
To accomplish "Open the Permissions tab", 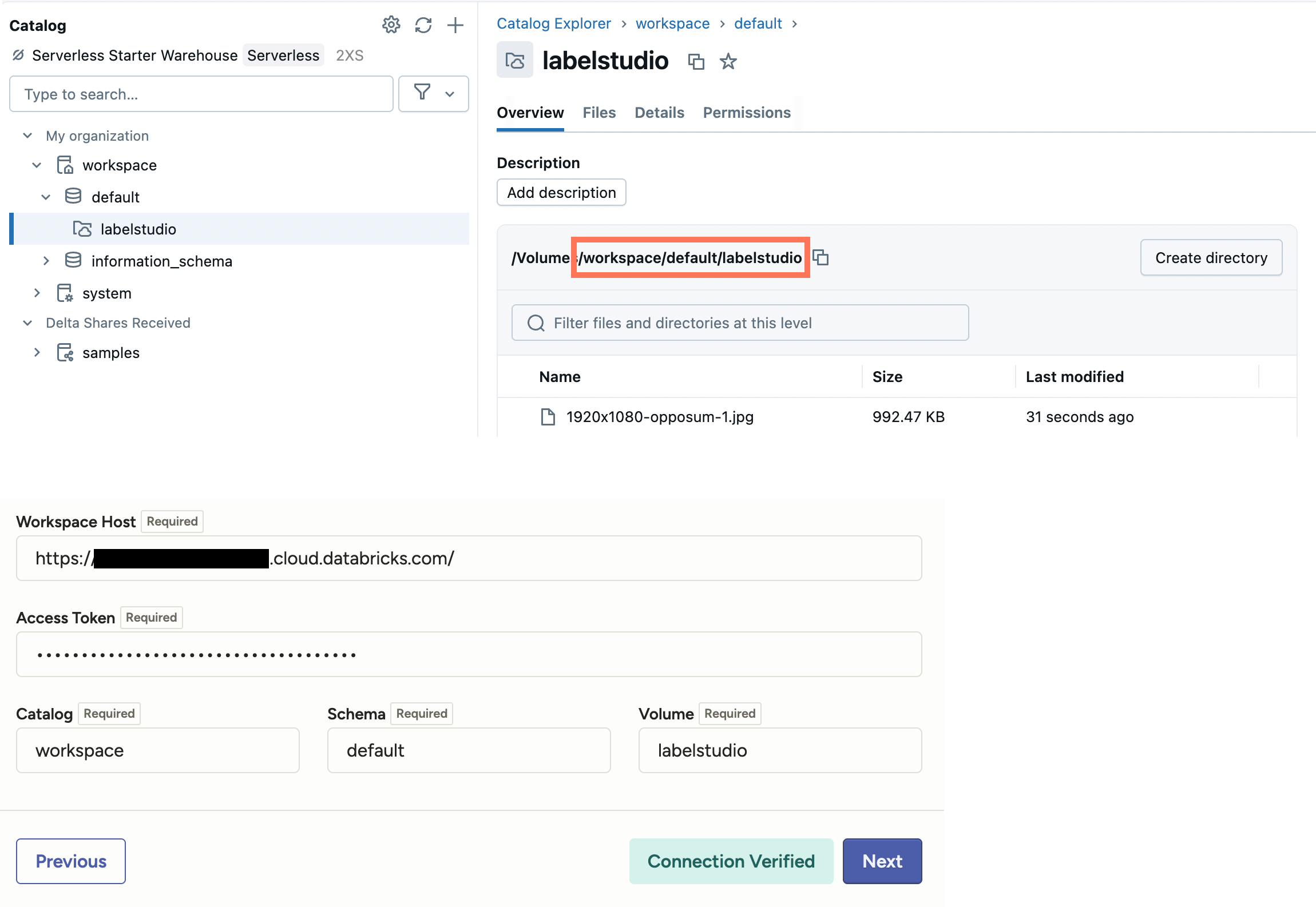I will (747, 113).
